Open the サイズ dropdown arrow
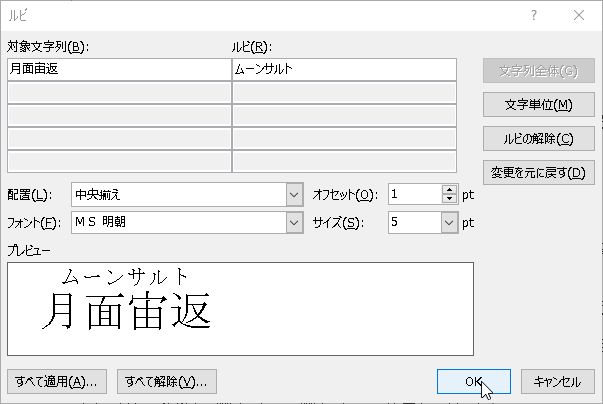Image resolution: width=603 pixels, height=404 pixels. (449, 223)
